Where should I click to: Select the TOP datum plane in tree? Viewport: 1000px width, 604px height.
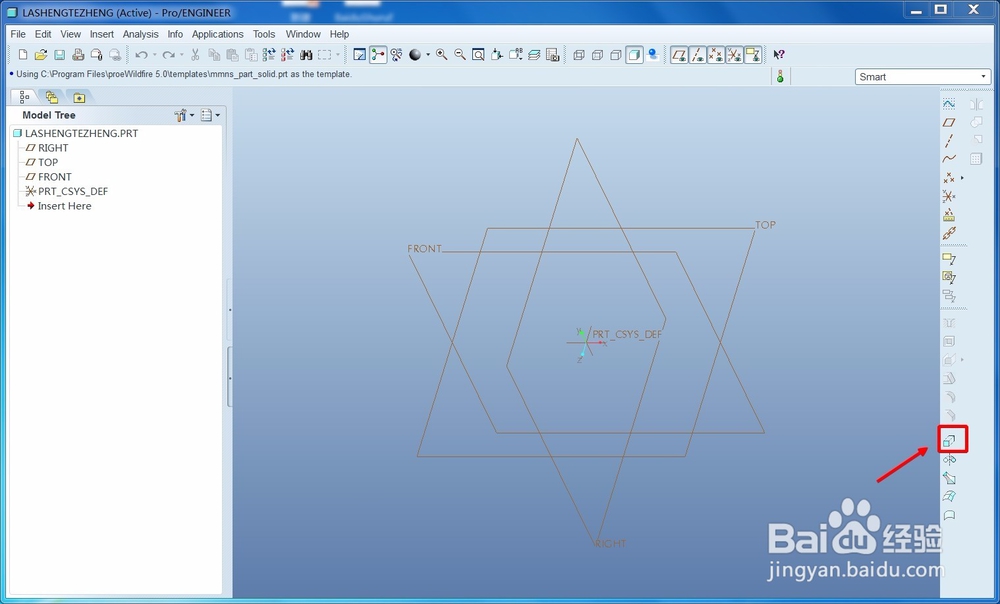pos(41,163)
